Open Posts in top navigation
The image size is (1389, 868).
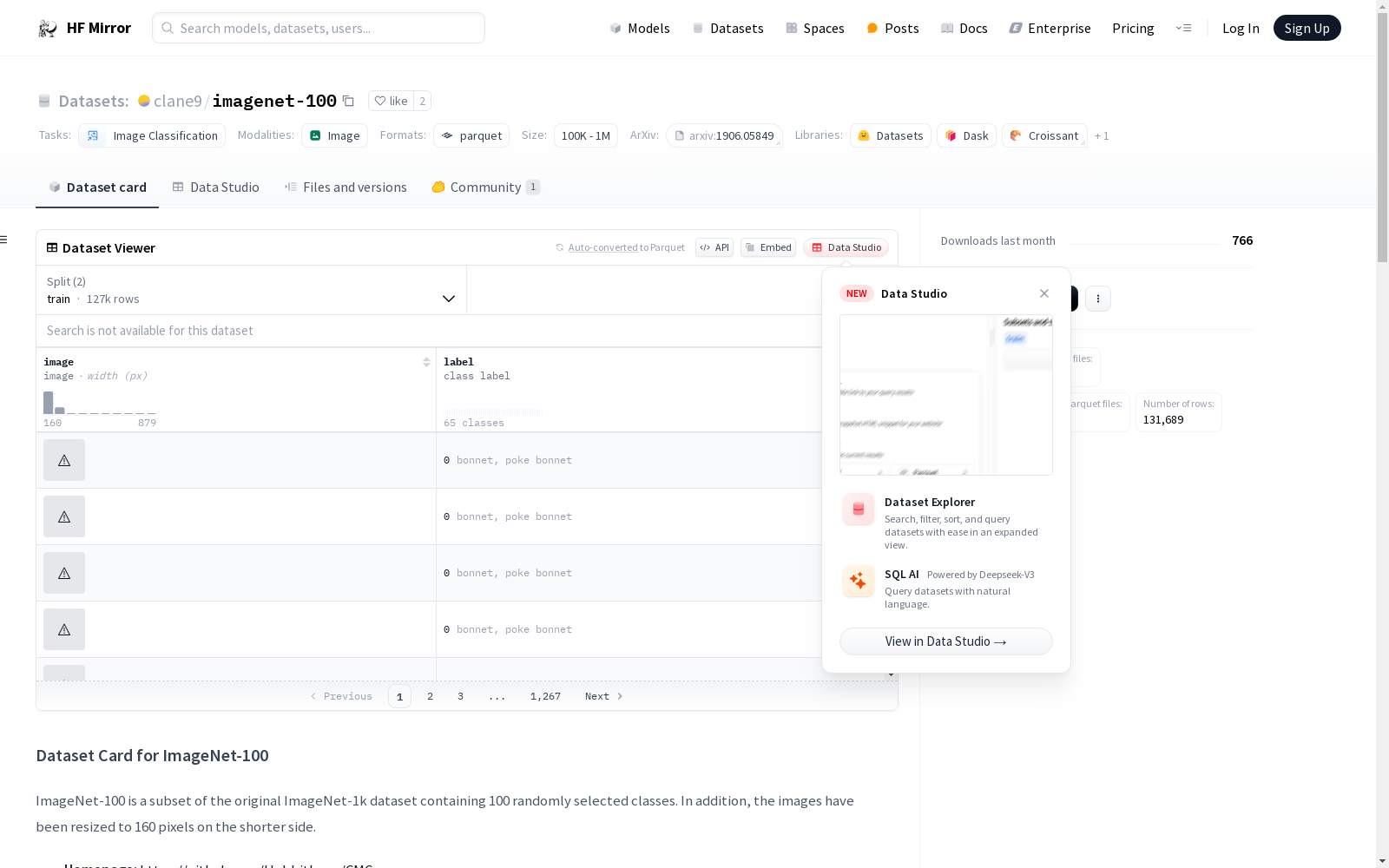point(892,28)
